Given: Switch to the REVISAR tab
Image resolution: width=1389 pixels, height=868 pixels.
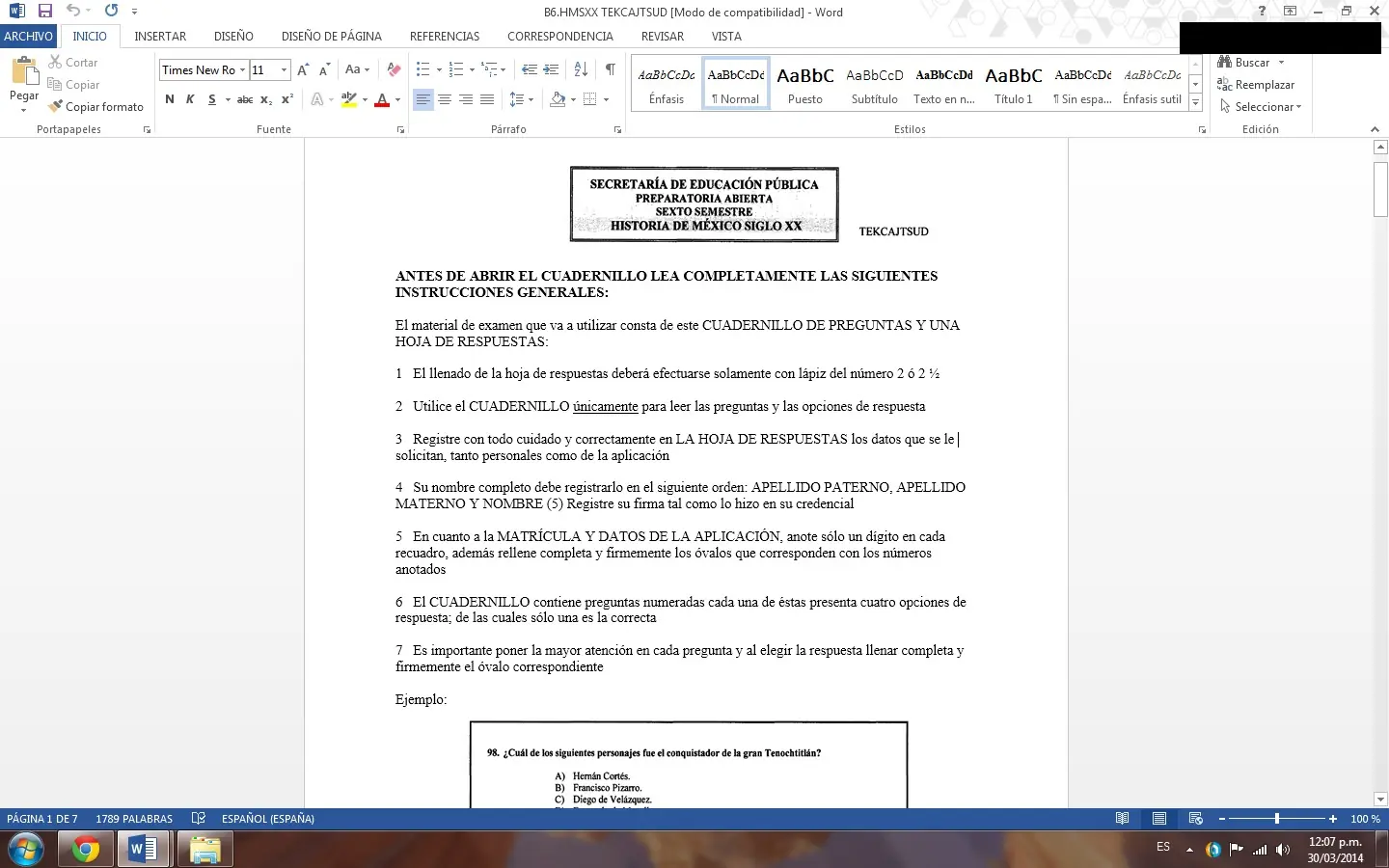Looking at the screenshot, I should [x=663, y=37].
